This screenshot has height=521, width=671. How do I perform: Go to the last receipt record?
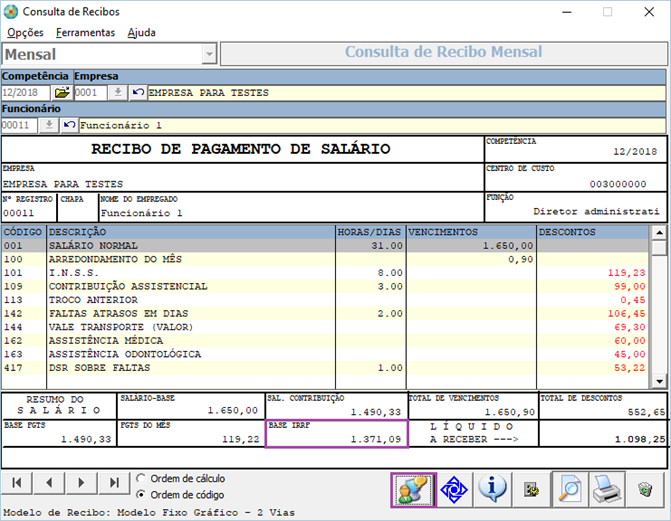coord(114,483)
